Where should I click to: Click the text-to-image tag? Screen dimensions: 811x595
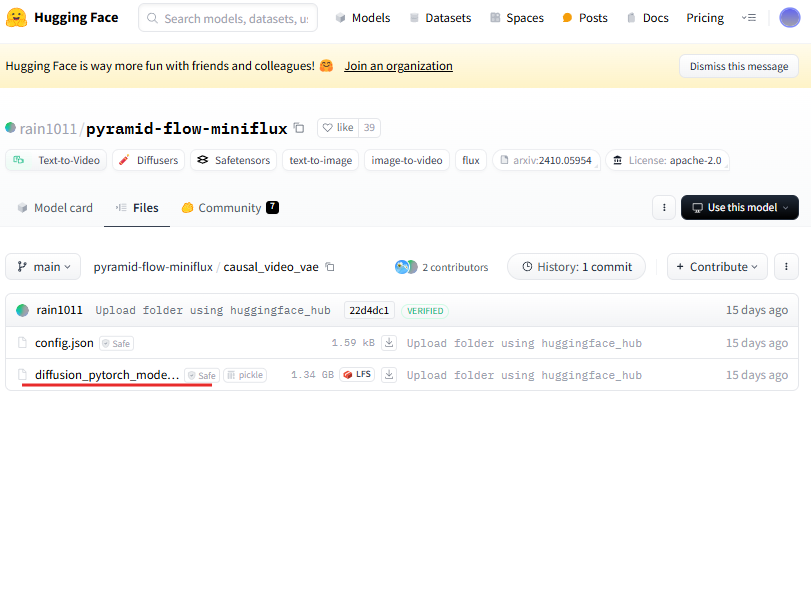point(321,160)
